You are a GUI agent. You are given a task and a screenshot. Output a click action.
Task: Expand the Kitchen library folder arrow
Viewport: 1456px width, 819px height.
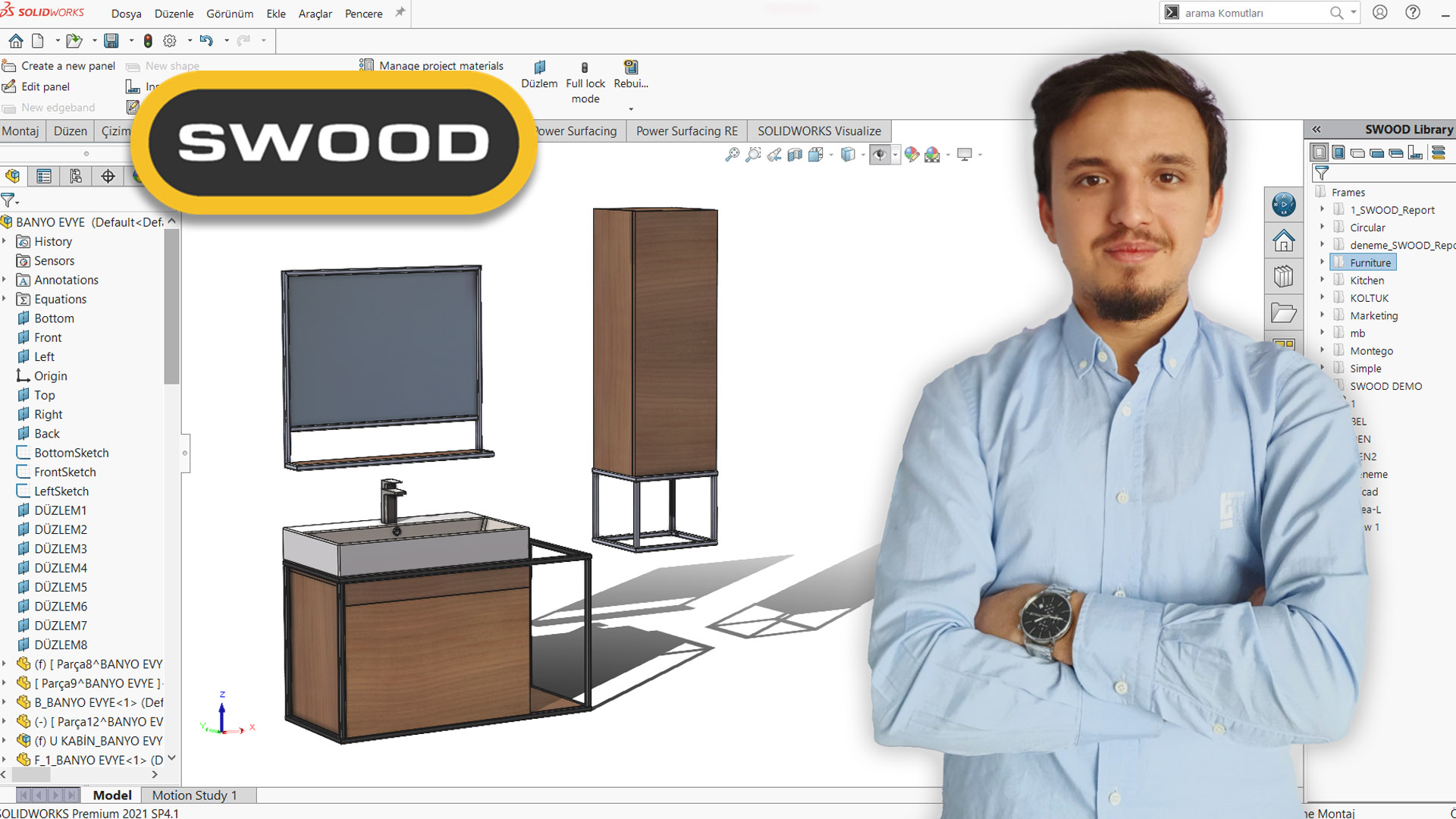tap(1323, 280)
